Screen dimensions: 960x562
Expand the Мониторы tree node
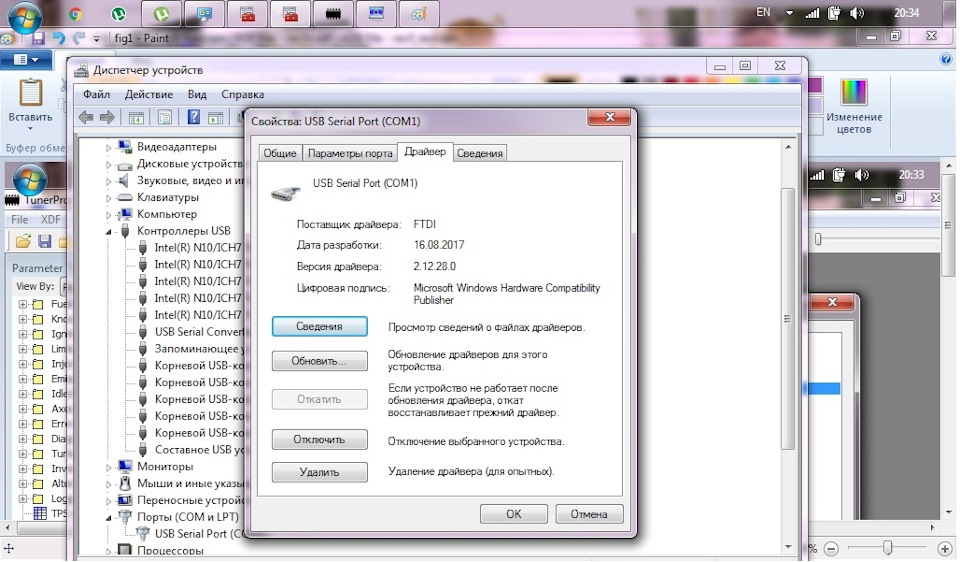pos(108,467)
